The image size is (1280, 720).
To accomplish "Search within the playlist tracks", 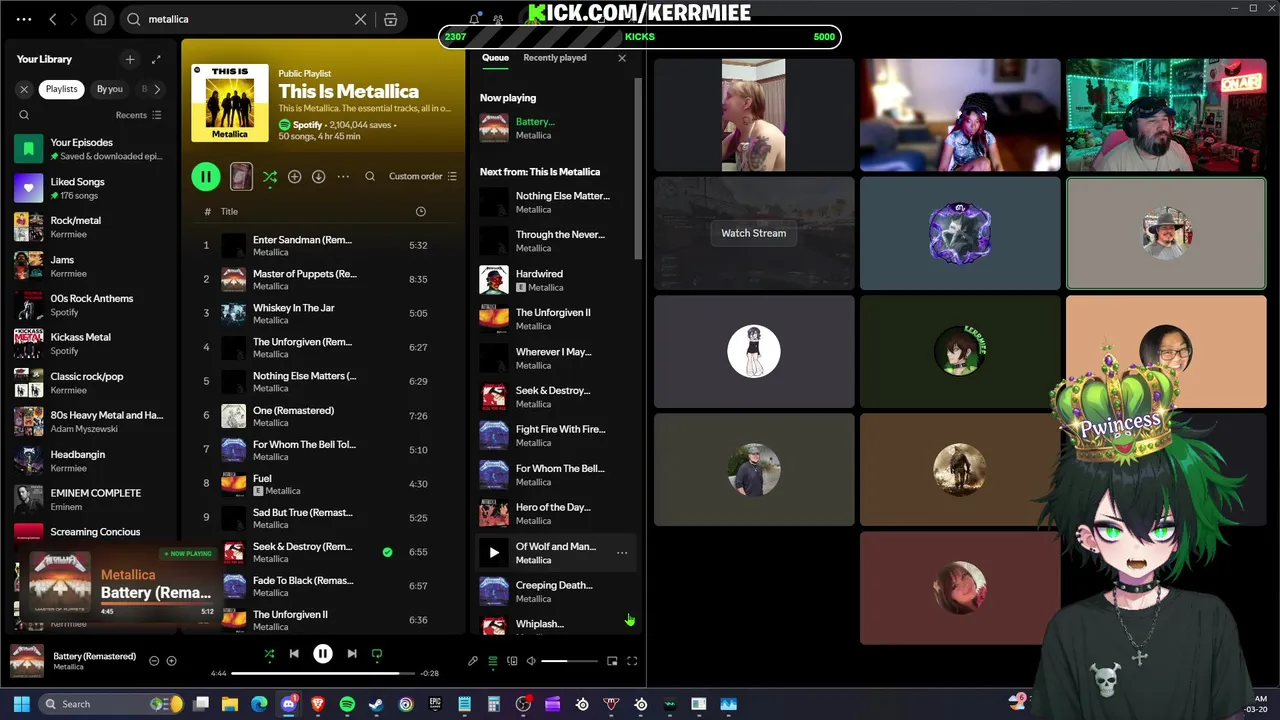I will point(370,176).
